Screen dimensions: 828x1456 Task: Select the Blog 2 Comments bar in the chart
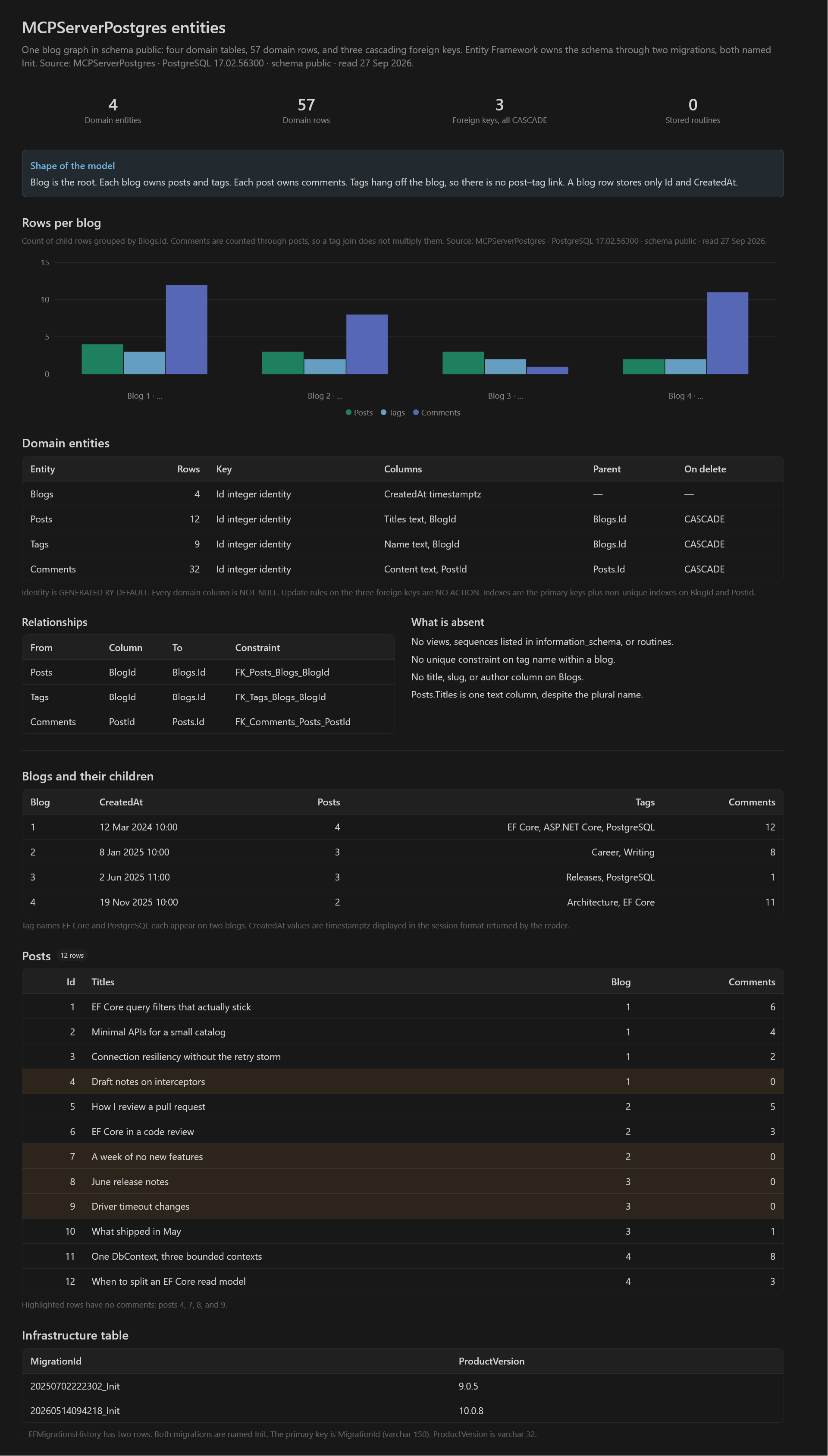(367, 344)
